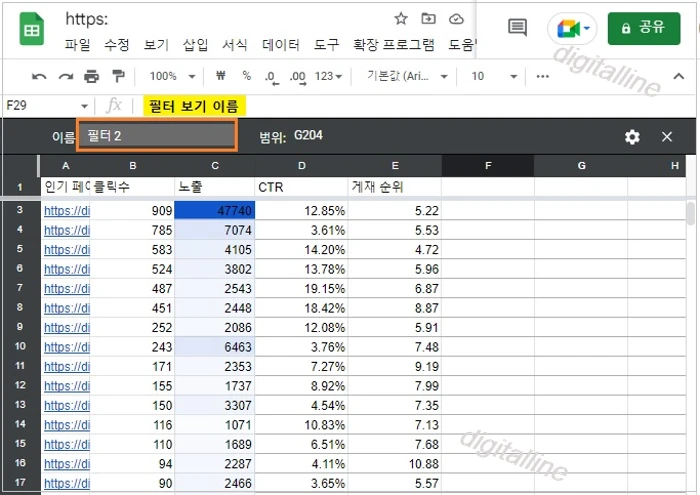This screenshot has width=700, height=495.
Task: Open the 확장 프로그램 menu
Action: 393,45
